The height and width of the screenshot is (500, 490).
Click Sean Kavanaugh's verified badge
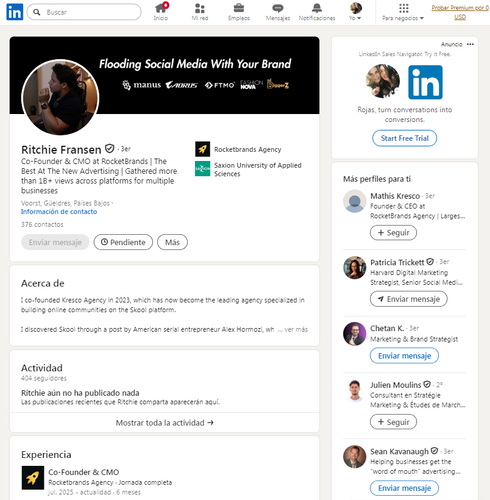coord(434,451)
